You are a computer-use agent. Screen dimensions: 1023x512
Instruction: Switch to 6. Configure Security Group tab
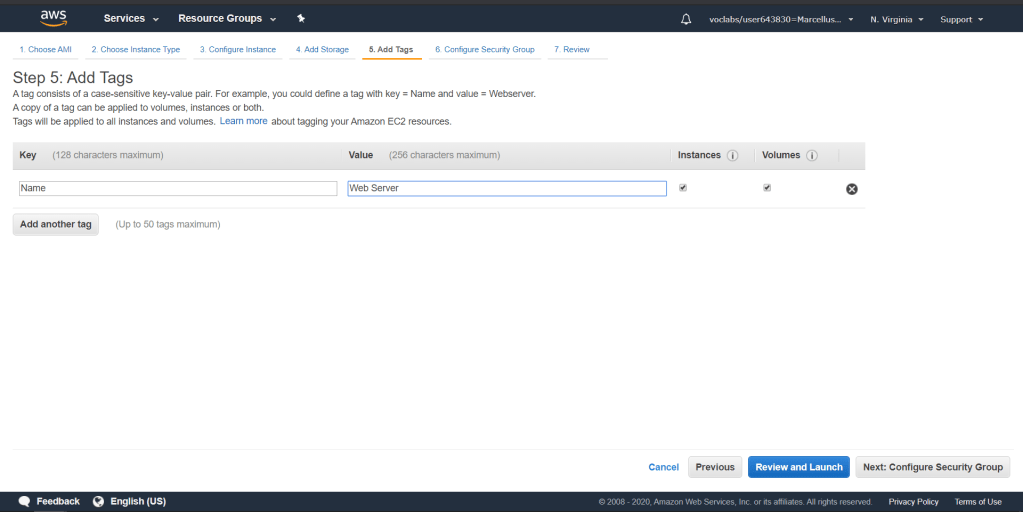point(484,49)
